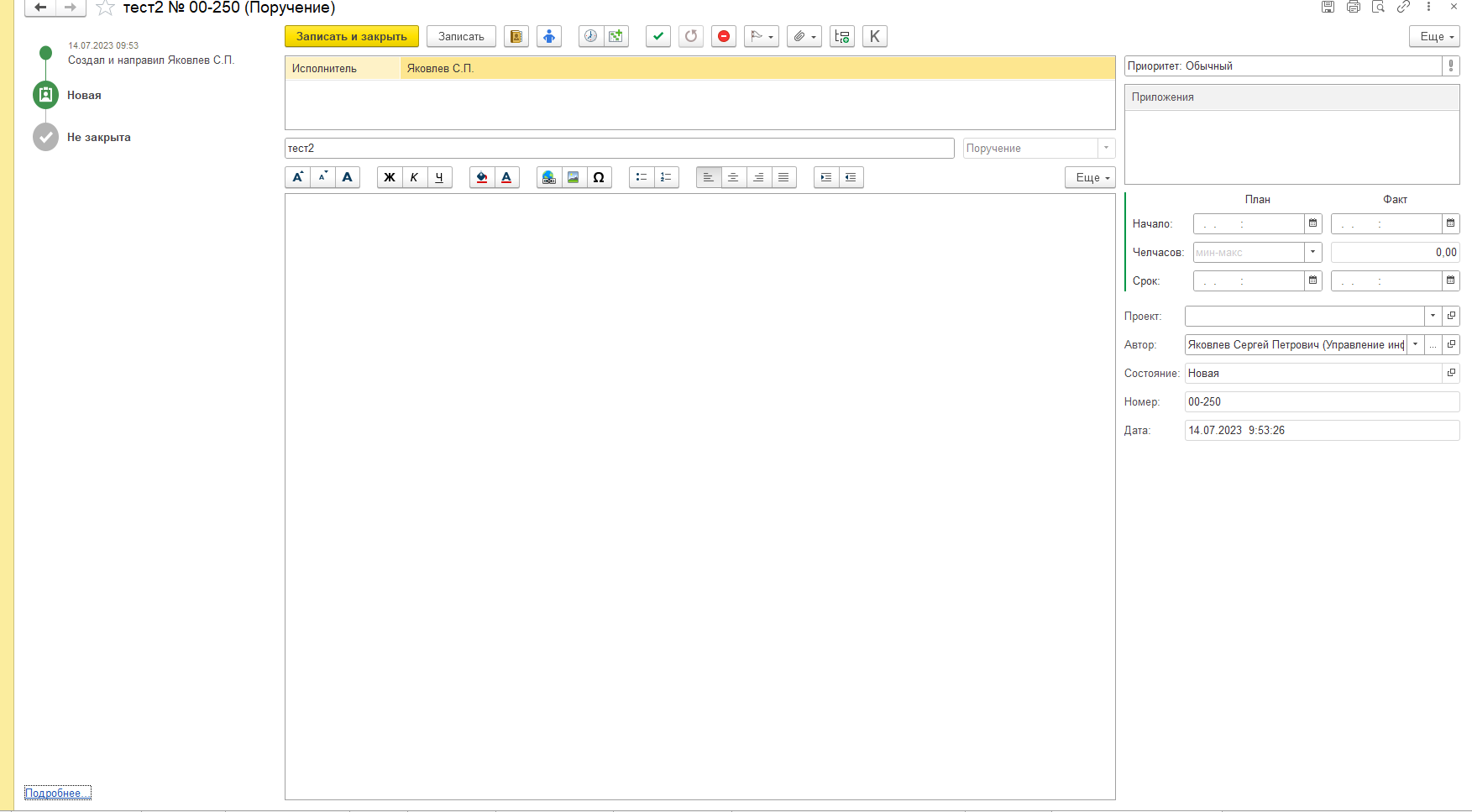Click the Записать и закрыть button
Image resolution: width=1472 pixels, height=812 pixels.
pos(351,36)
